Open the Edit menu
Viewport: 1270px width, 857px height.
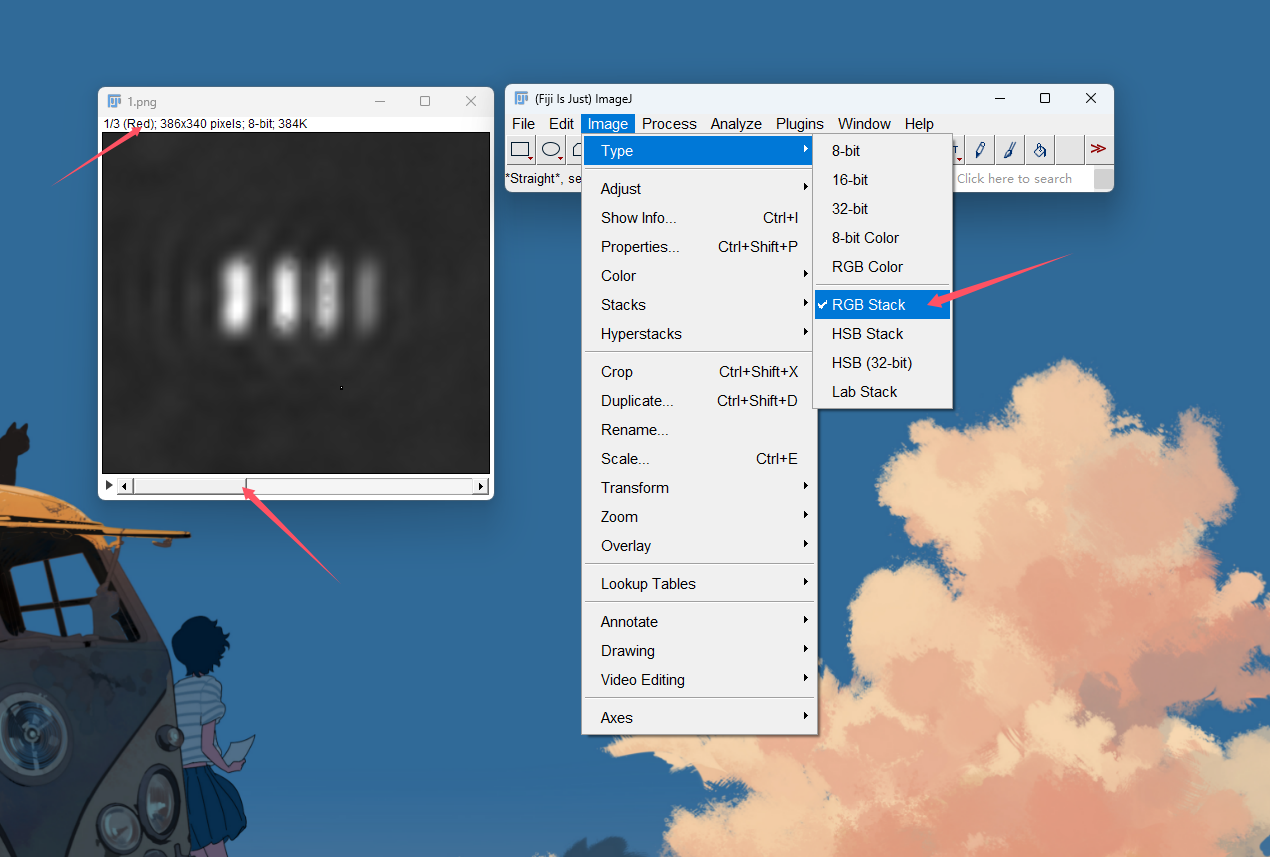[561, 124]
